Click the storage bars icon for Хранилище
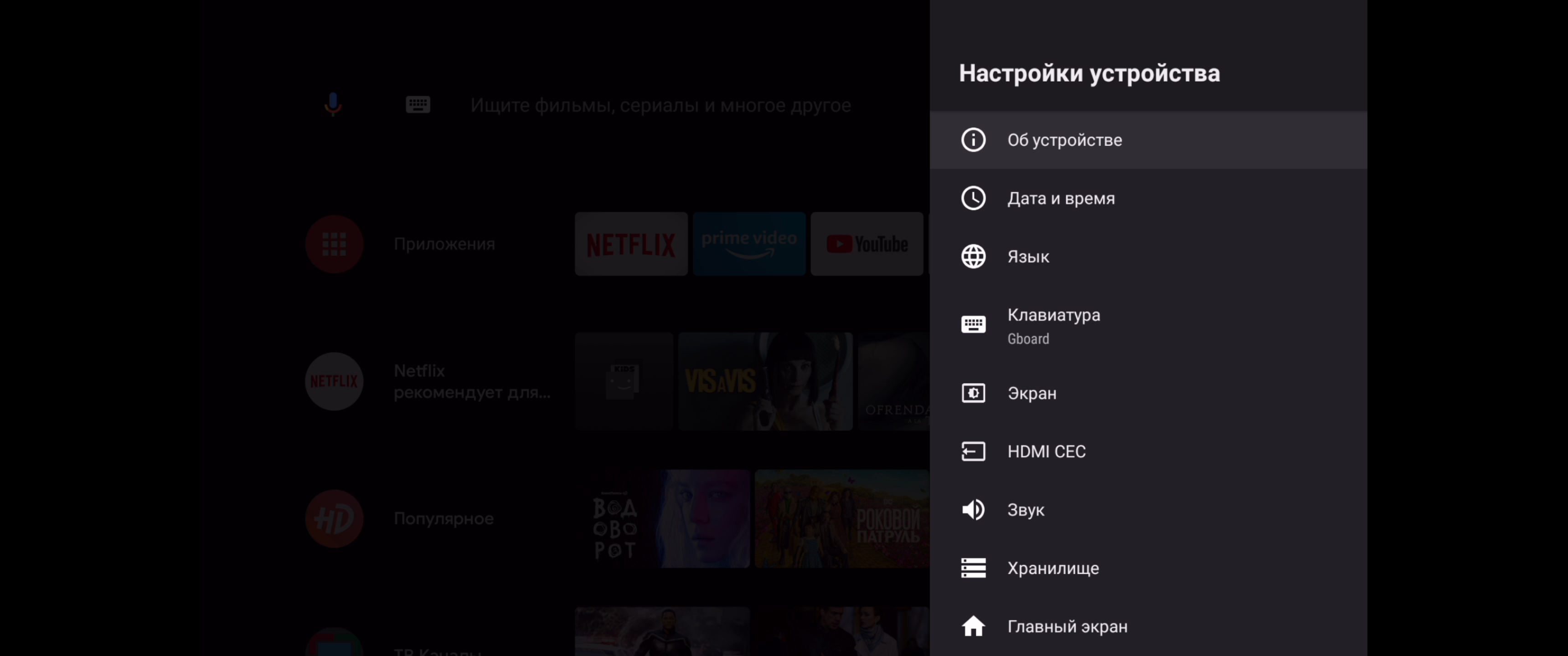This screenshot has width=1568, height=656. click(973, 568)
